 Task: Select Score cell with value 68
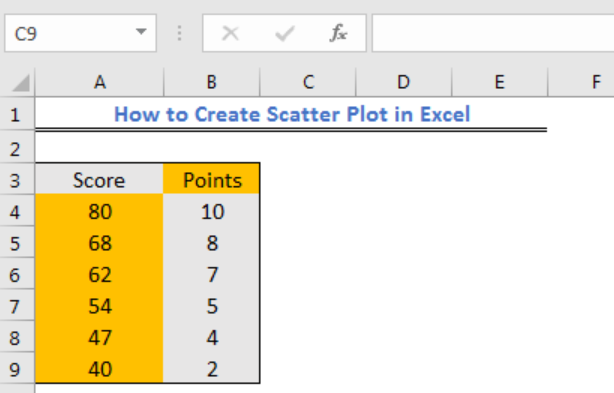[99, 242]
